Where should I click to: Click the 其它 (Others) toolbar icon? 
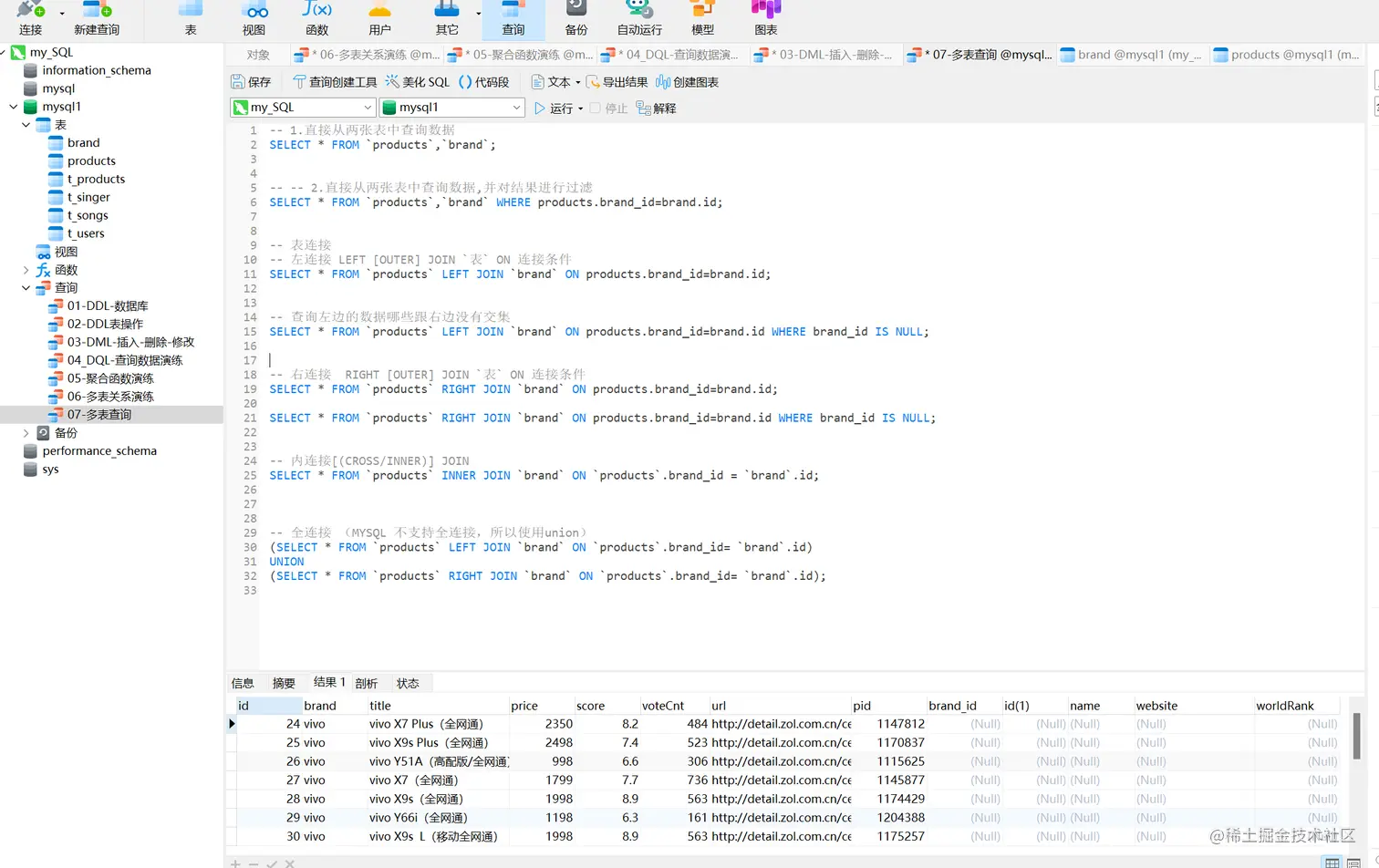(447, 18)
